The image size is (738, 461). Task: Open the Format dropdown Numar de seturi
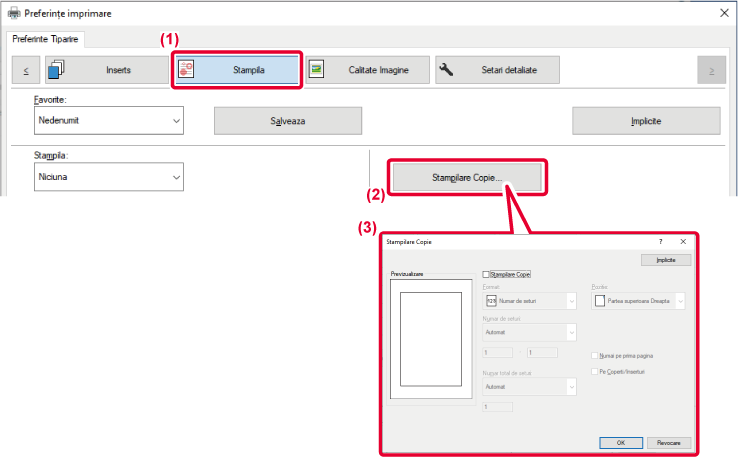point(572,300)
